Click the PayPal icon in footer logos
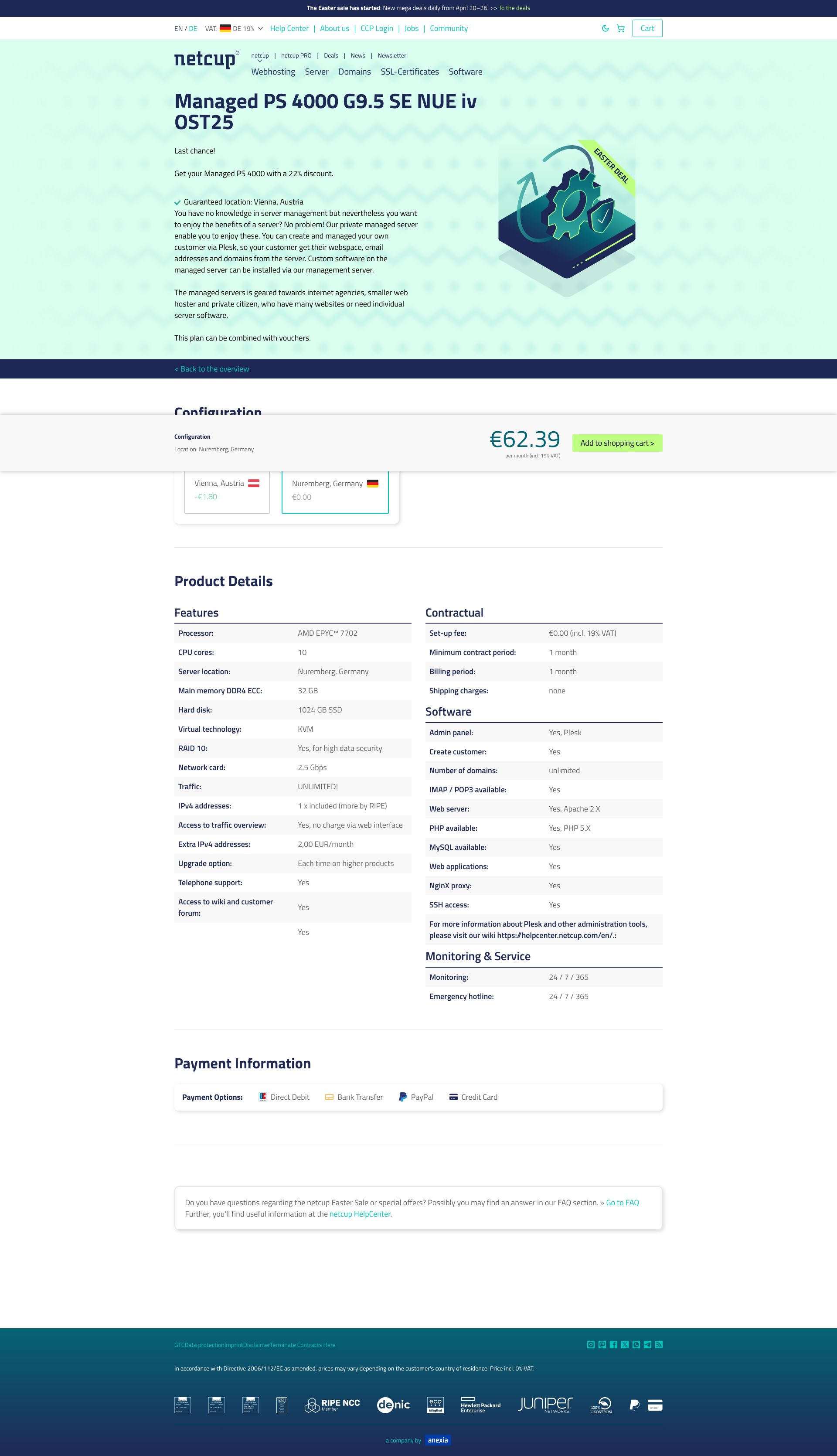The image size is (837, 1456). (634, 1405)
